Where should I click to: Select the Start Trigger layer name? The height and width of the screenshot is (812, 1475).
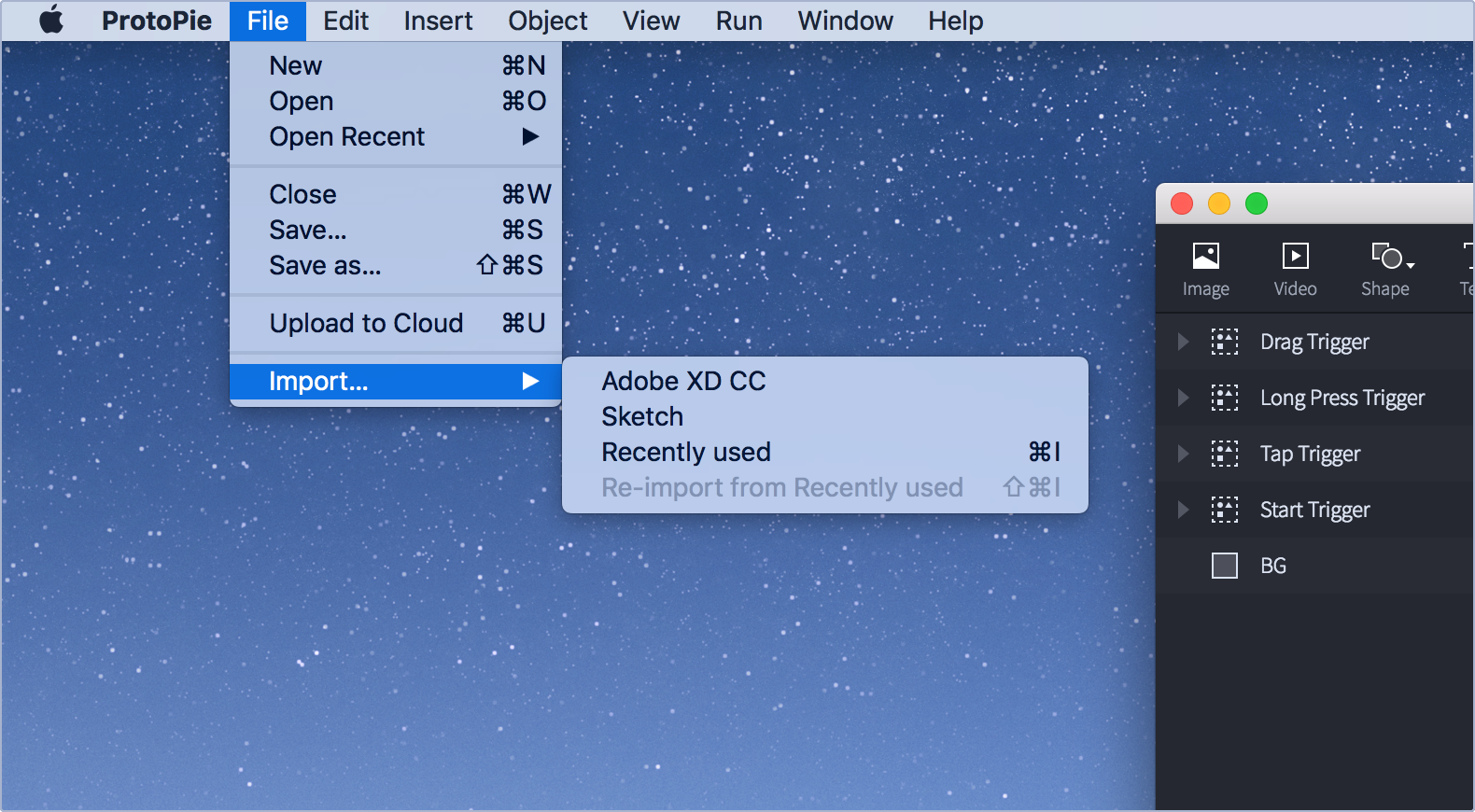point(1314,511)
